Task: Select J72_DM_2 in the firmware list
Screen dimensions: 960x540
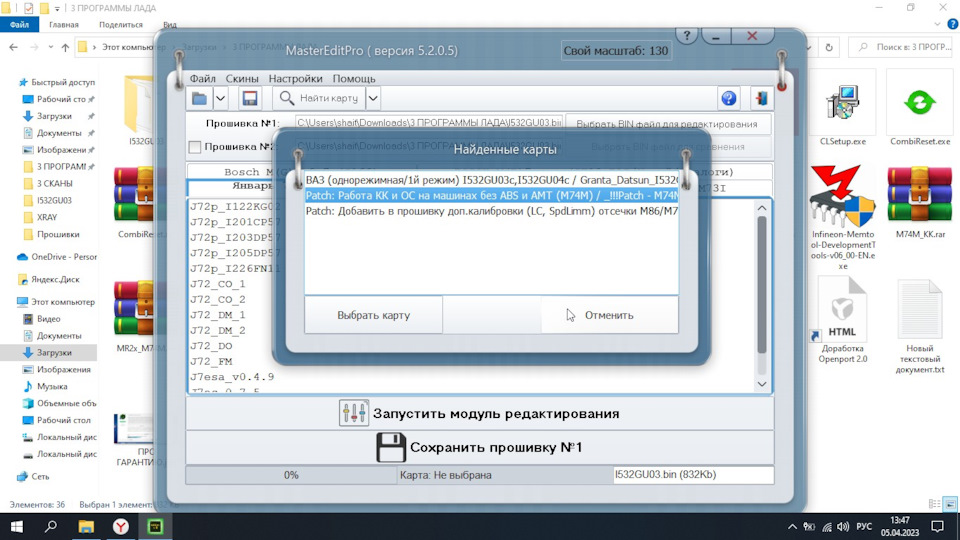Action: coord(218,330)
